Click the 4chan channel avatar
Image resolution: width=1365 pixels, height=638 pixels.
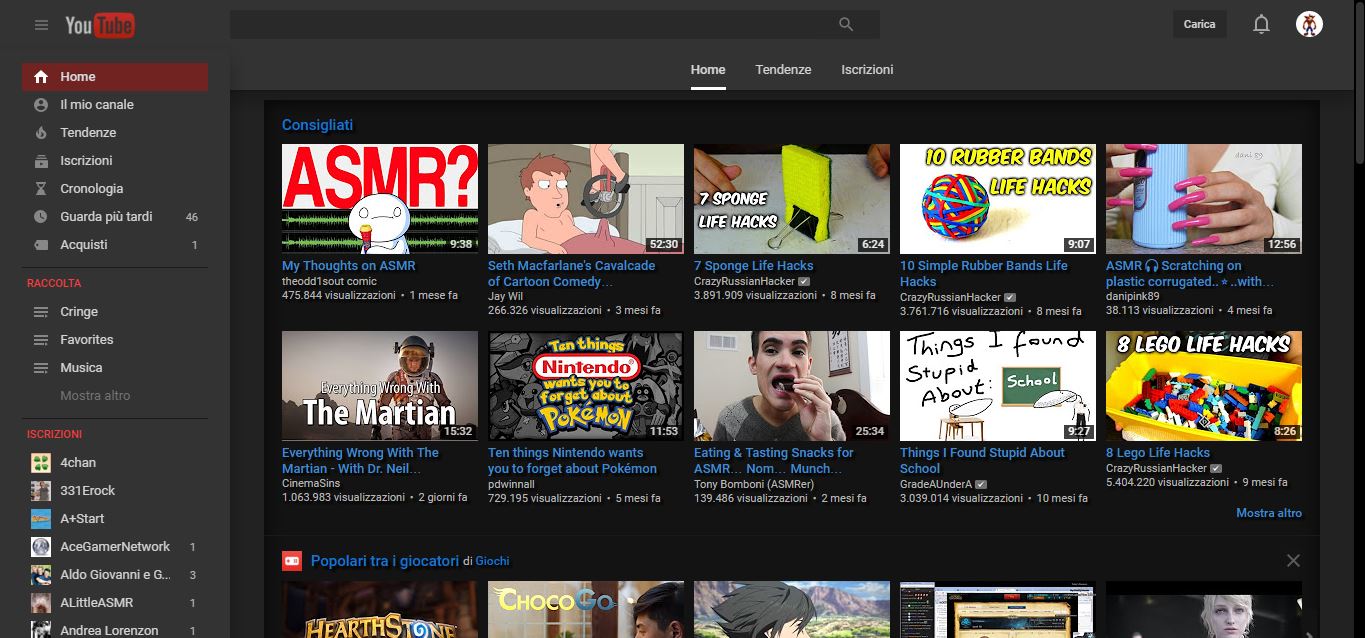click(x=41, y=463)
